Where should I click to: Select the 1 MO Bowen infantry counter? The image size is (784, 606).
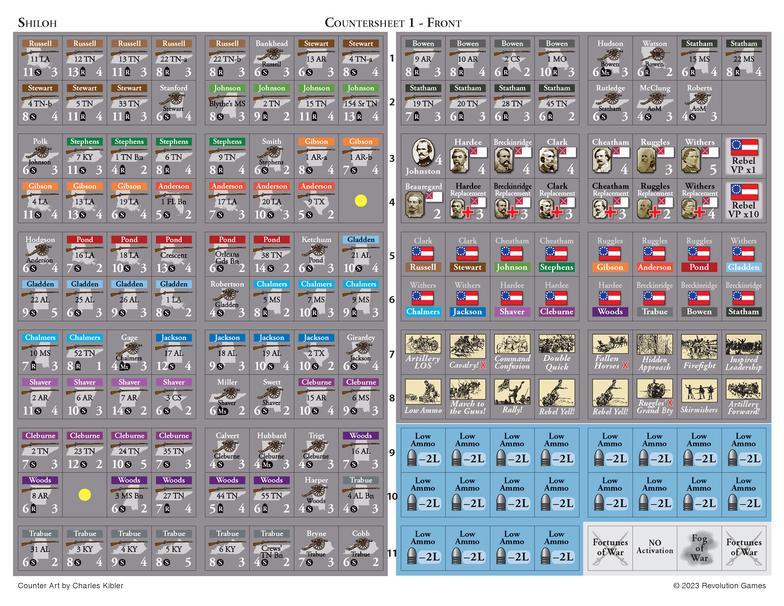[556, 58]
